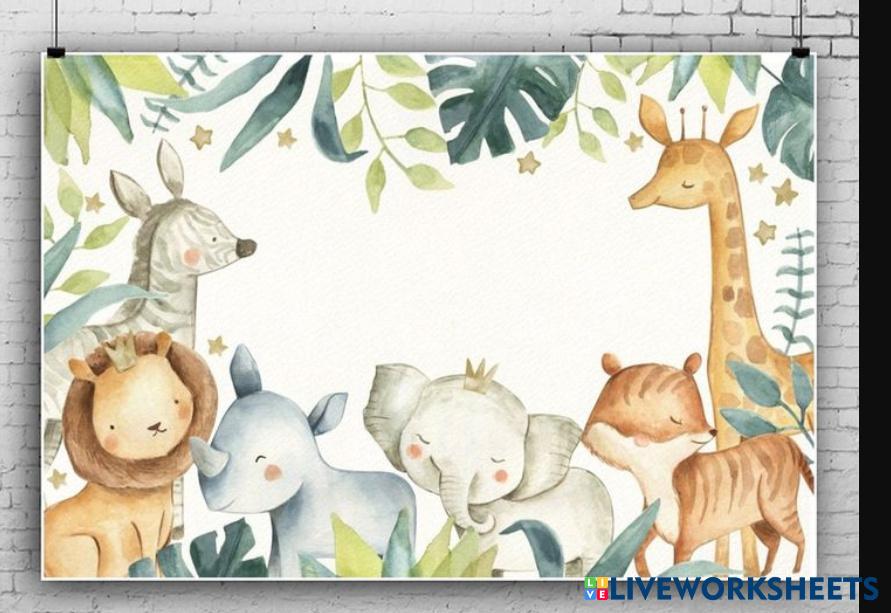Click the colorful Liveworksheets logo icon
The height and width of the screenshot is (613, 891).
[x=596, y=589]
